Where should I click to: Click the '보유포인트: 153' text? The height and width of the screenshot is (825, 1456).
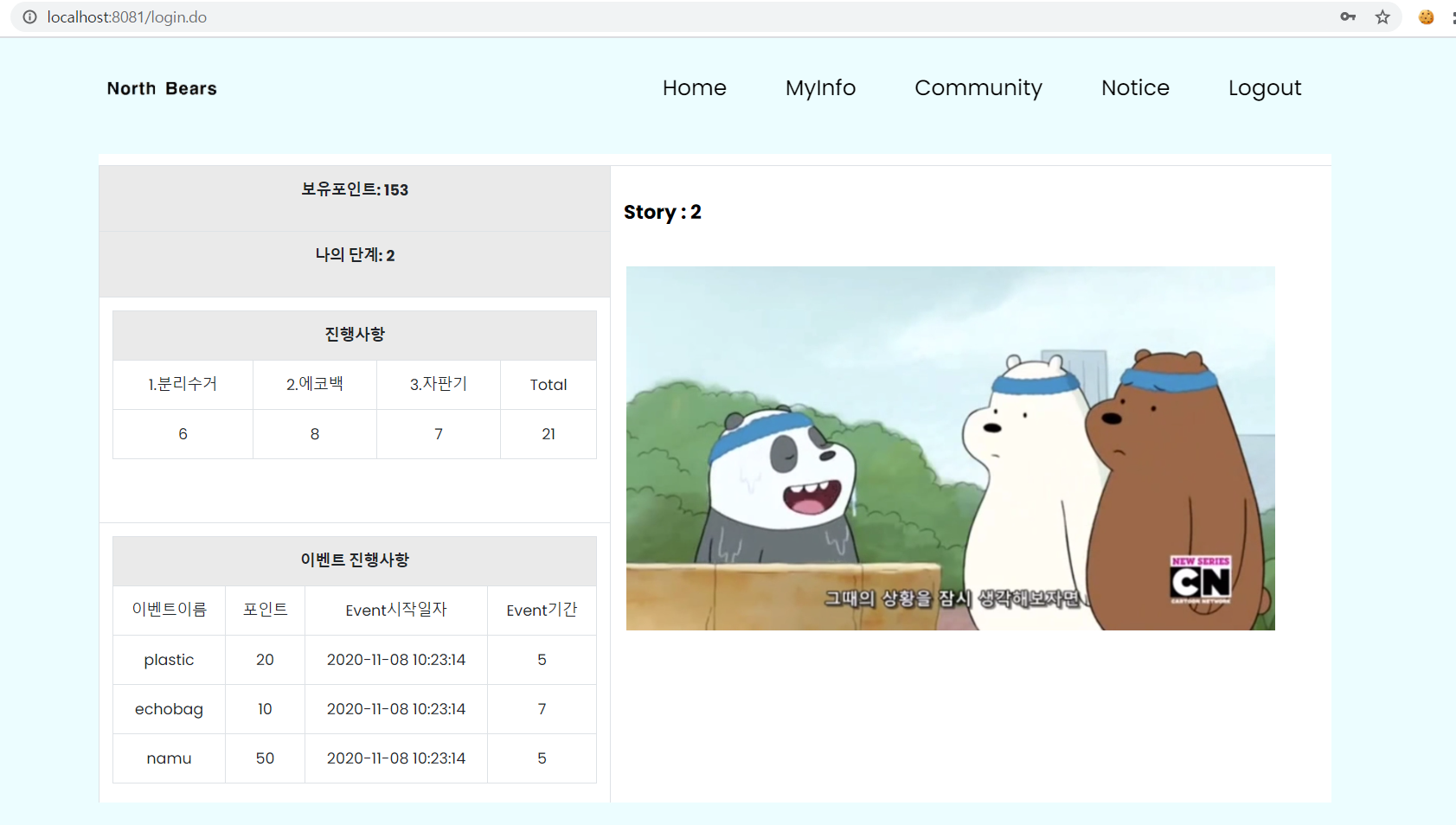click(355, 189)
